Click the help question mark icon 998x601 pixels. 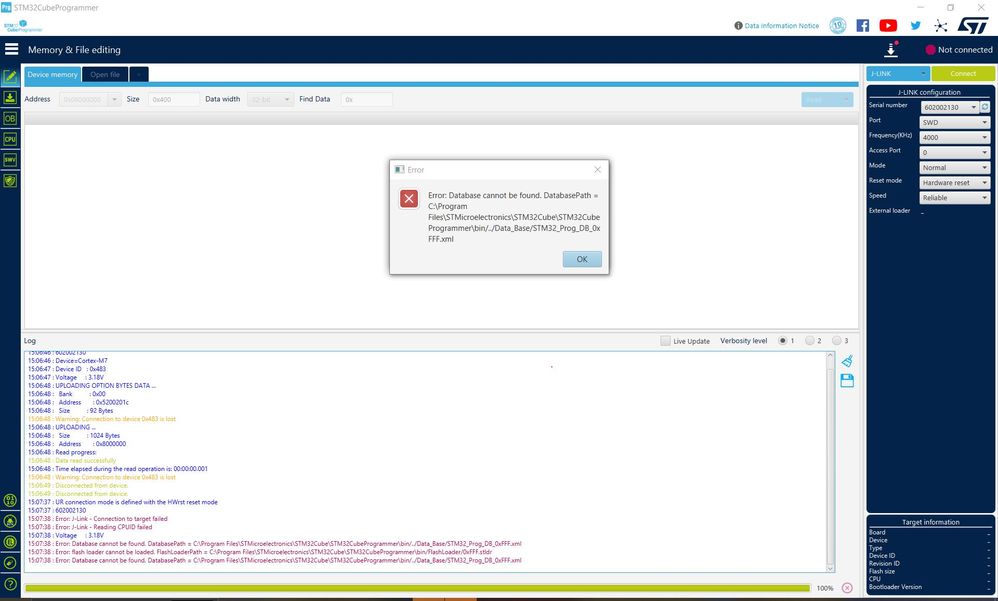[10, 584]
